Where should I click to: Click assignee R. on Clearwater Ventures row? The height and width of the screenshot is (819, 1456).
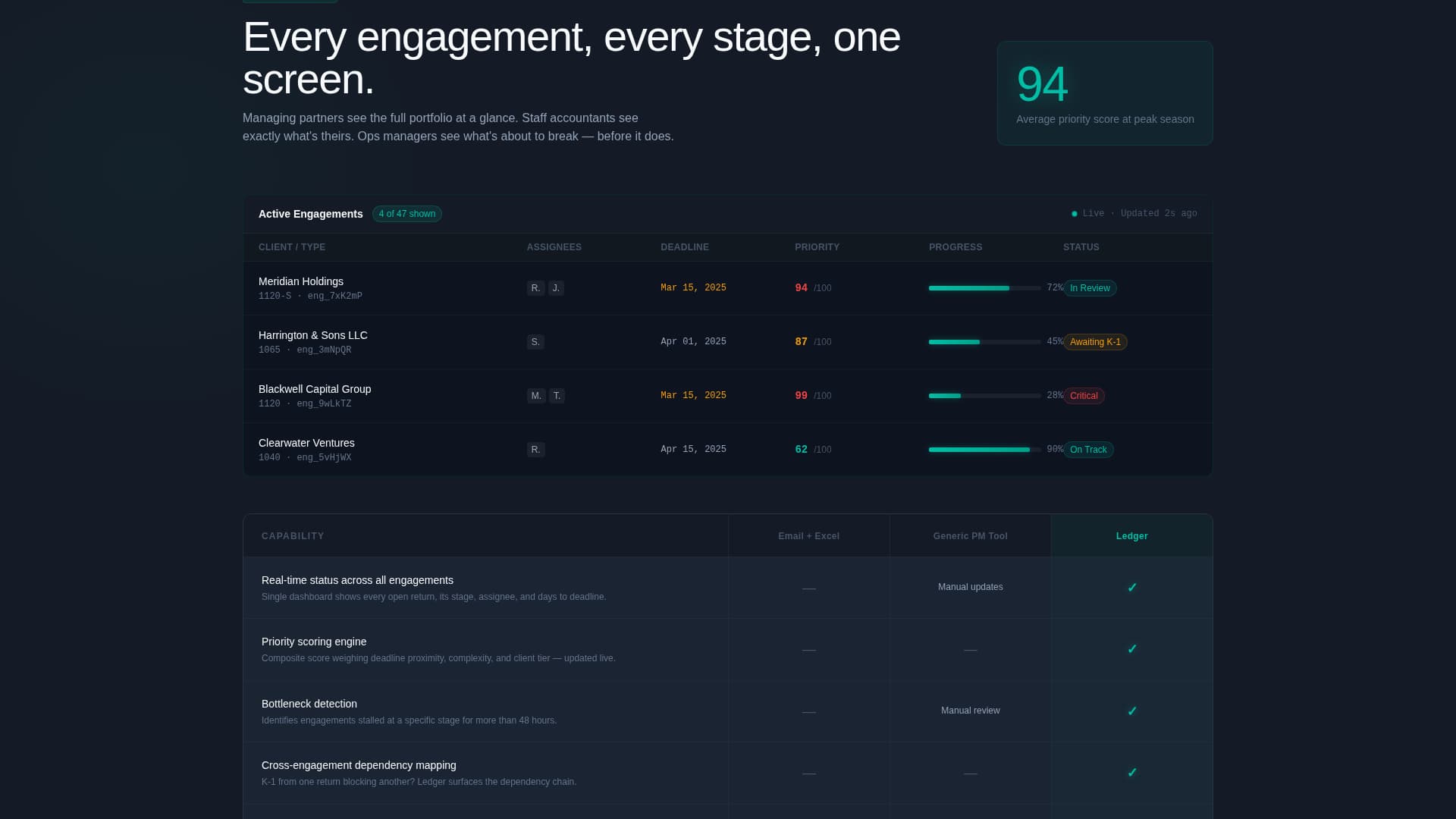pos(536,450)
